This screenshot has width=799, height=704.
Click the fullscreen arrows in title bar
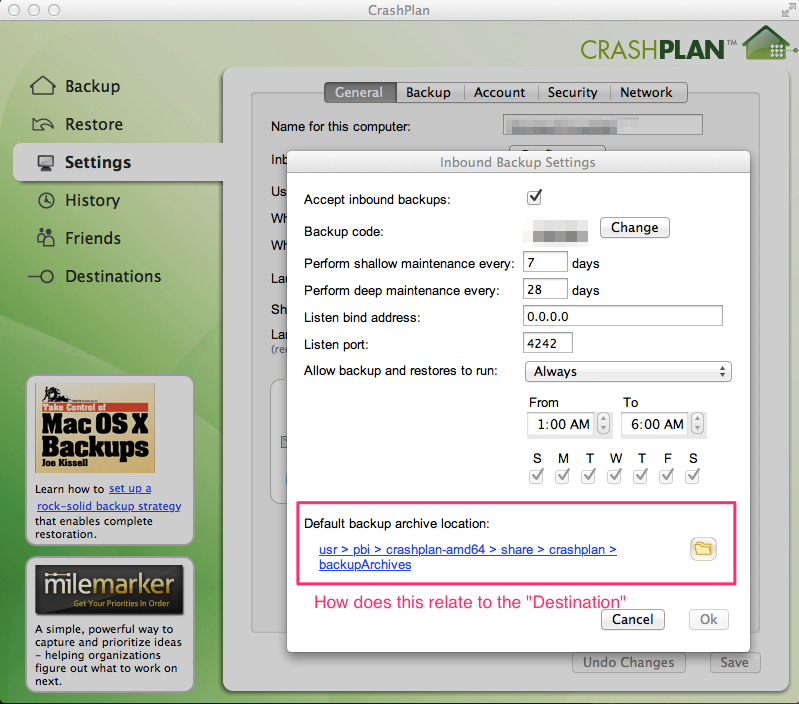pyautogui.click(x=789, y=10)
